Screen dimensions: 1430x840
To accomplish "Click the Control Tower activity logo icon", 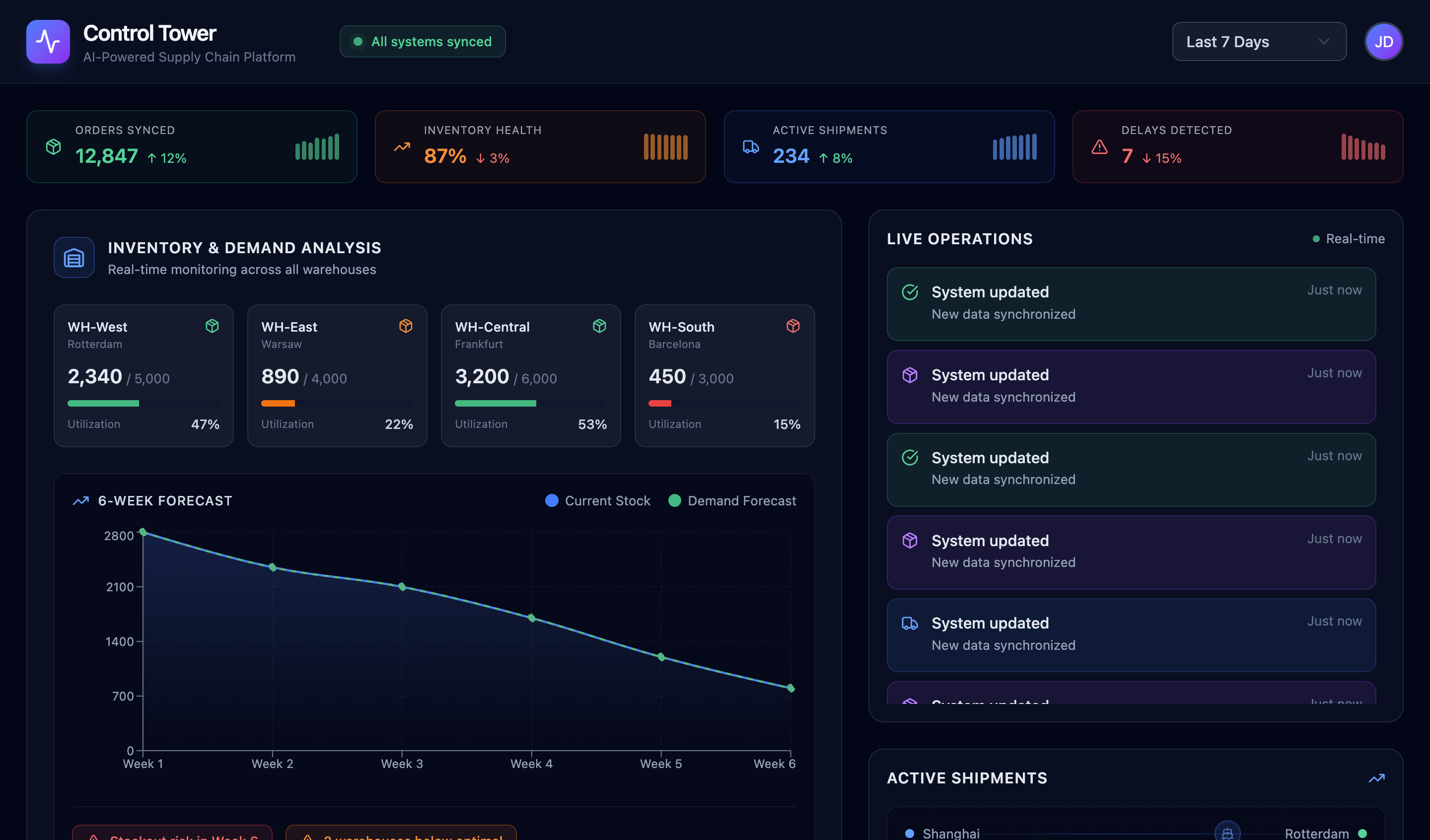I will pos(48,41).
